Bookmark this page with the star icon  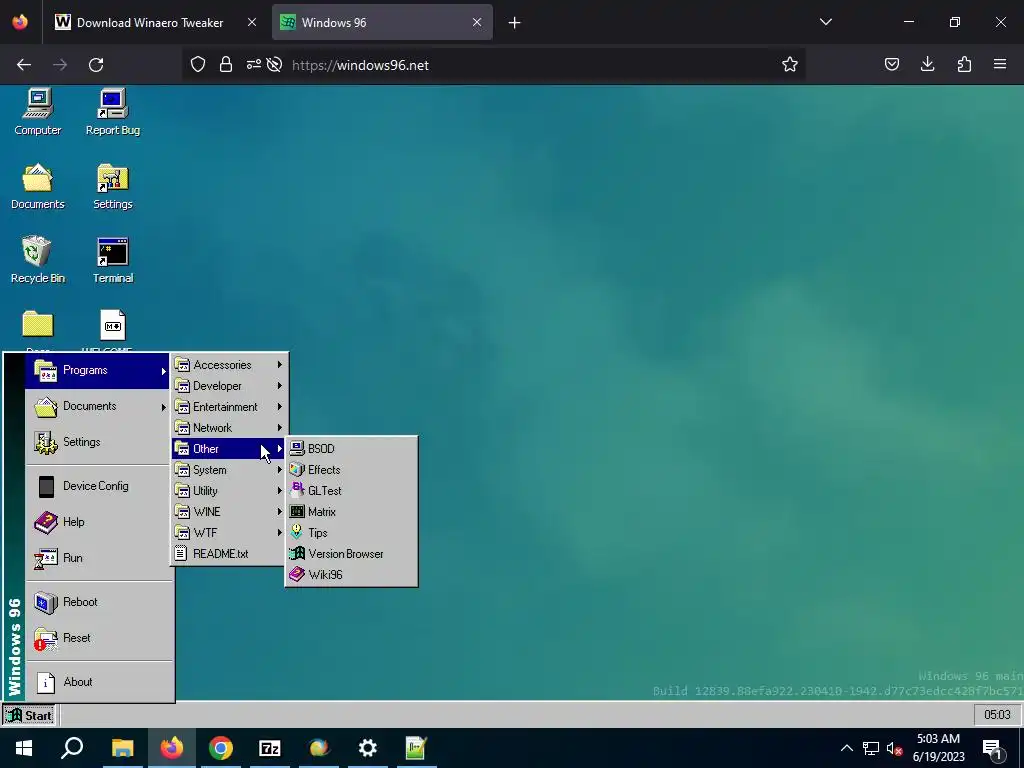click(x=790, y=64)
